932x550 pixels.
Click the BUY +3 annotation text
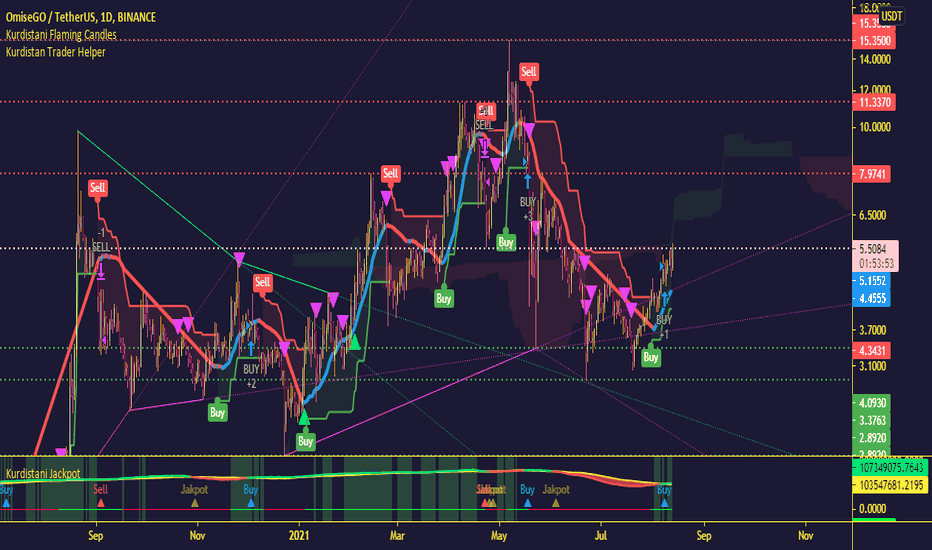[x=528, y=209]
